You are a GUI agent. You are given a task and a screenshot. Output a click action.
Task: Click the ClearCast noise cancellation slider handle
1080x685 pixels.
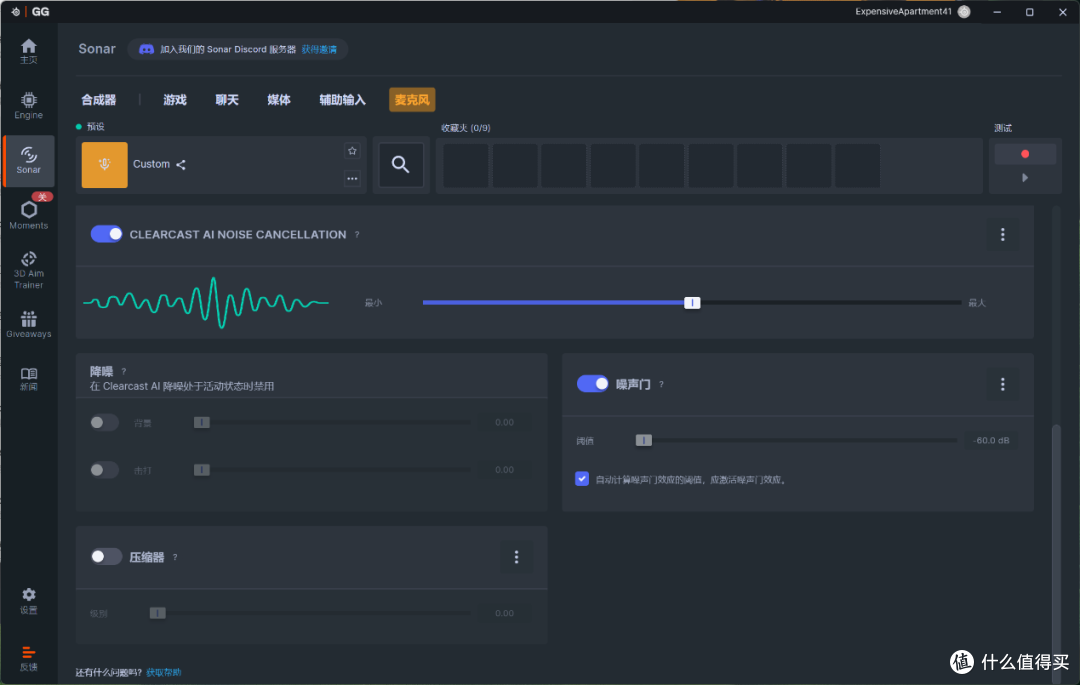pyautogui.click(x=692, y=303)
